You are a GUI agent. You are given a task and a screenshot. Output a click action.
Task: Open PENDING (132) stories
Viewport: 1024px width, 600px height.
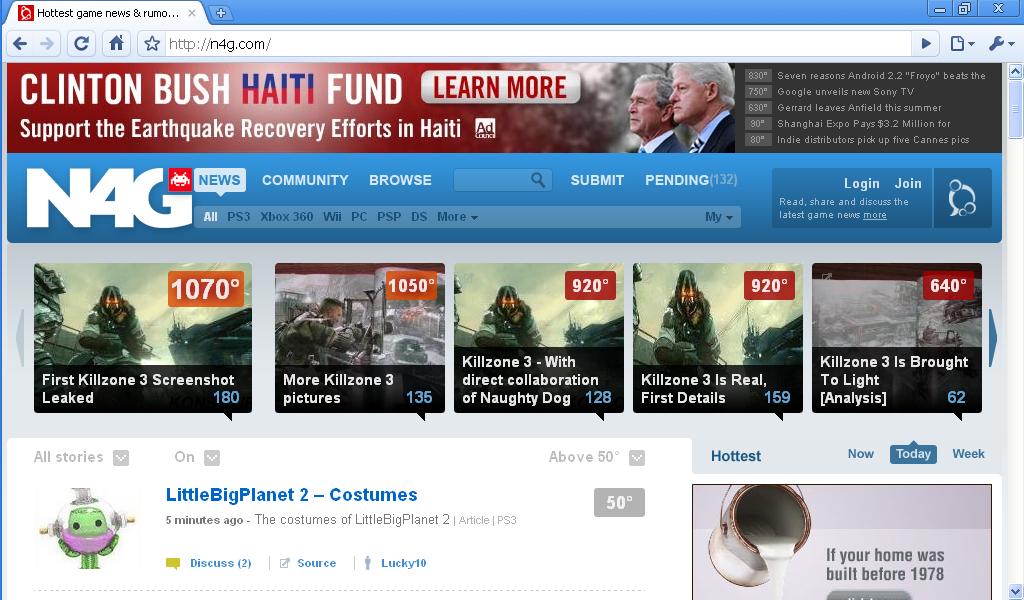coord(691,180)
